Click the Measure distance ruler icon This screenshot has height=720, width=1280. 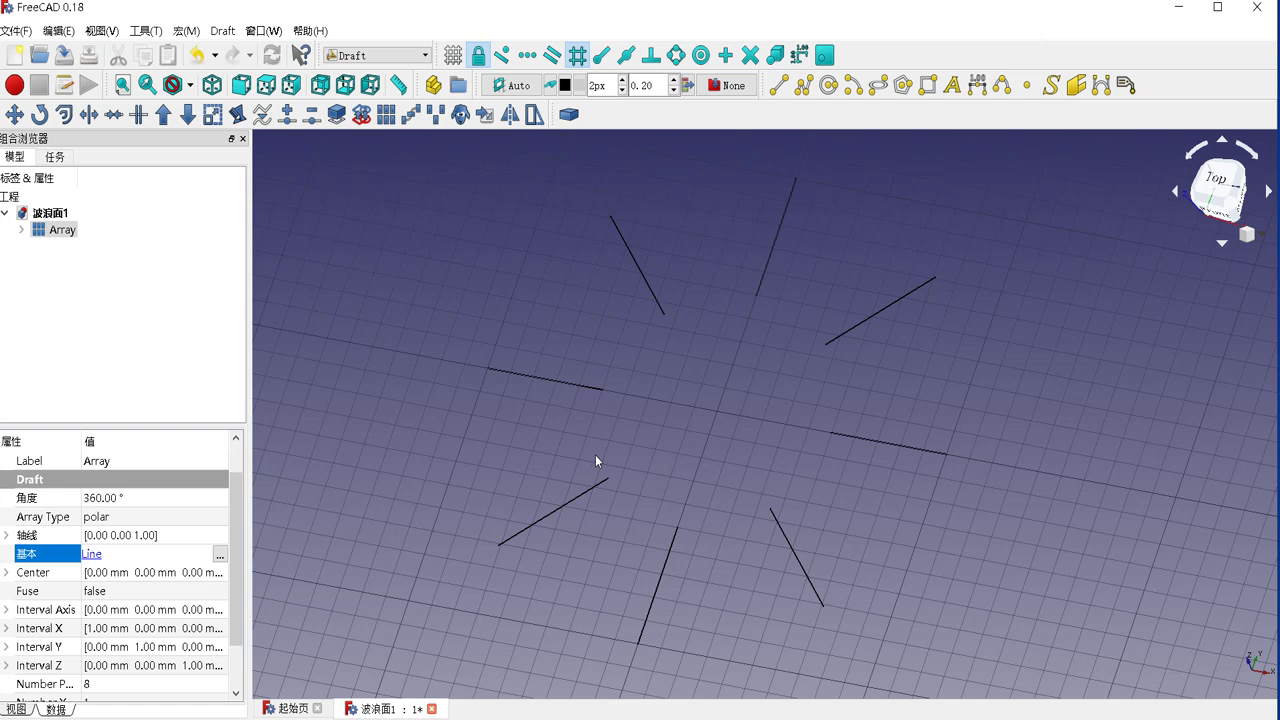point(399,85)
